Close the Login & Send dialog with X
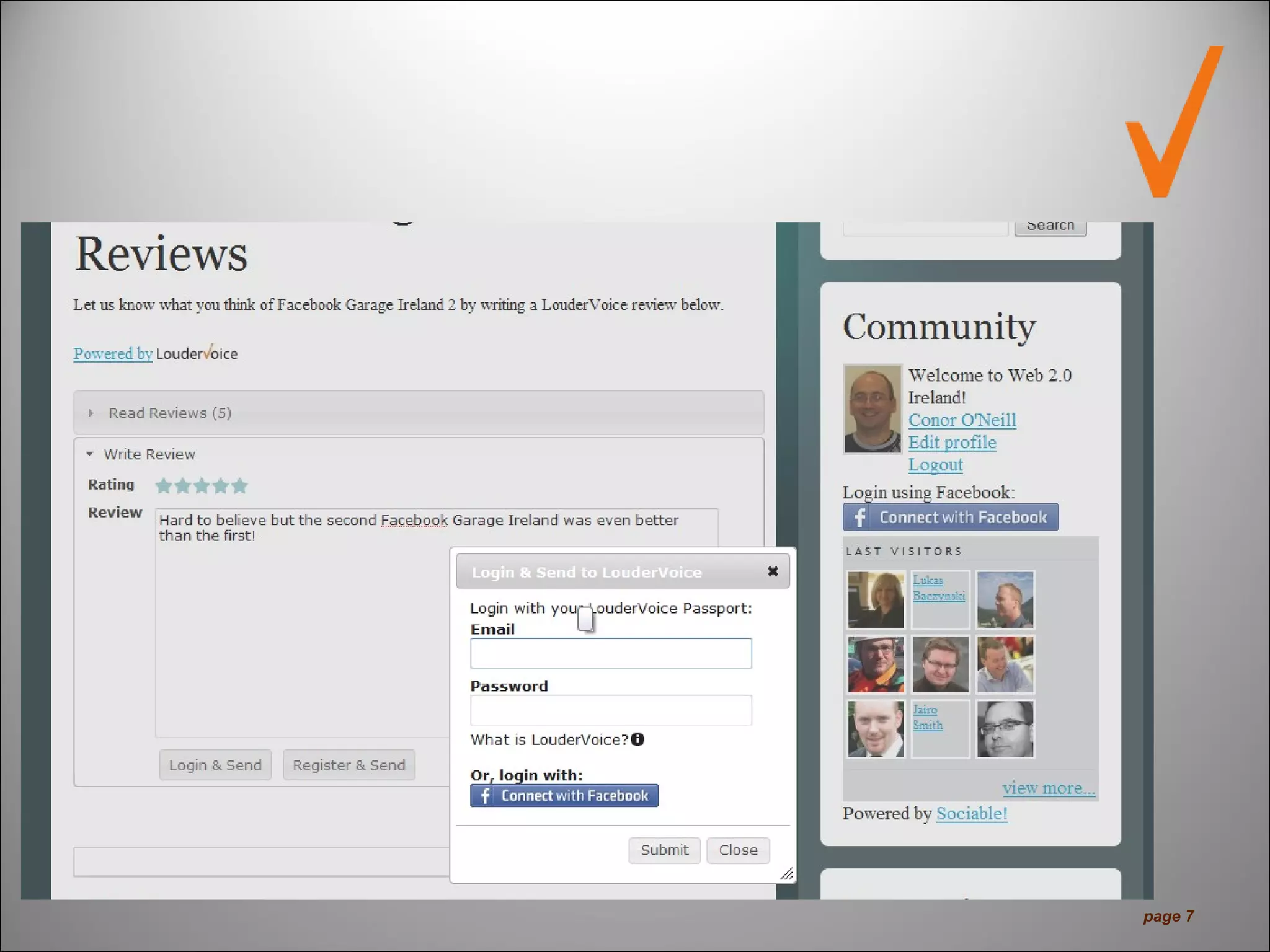 click(x=772, y=571)
